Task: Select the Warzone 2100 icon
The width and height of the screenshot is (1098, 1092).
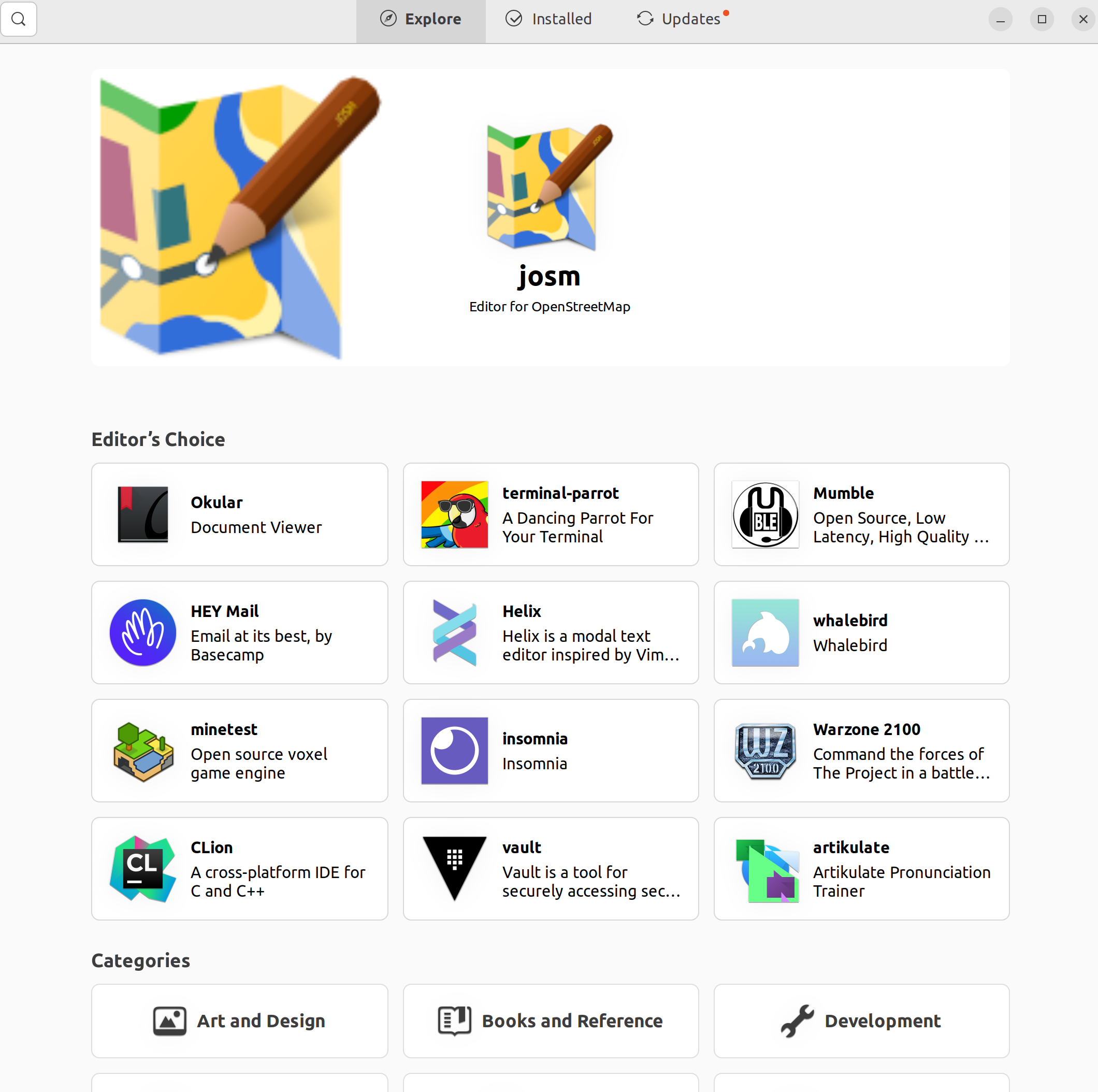Action: [x=765, y=750]
